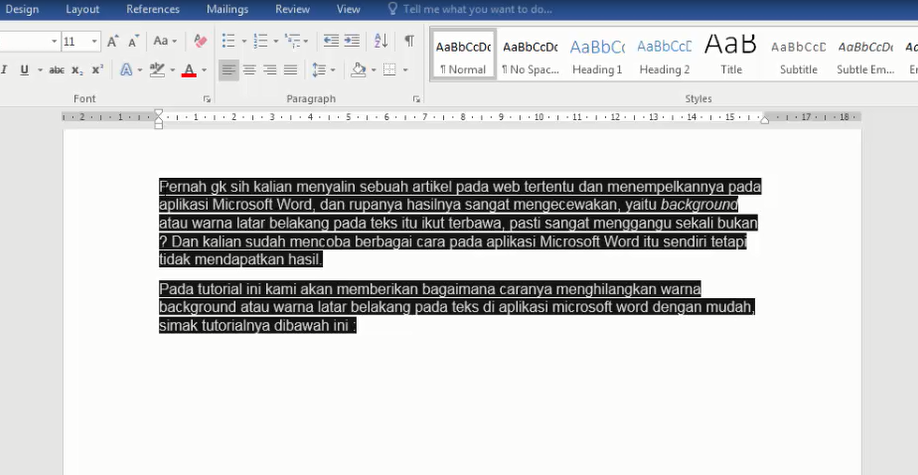Open line and paragraph spacing menu

click(323, 70)
